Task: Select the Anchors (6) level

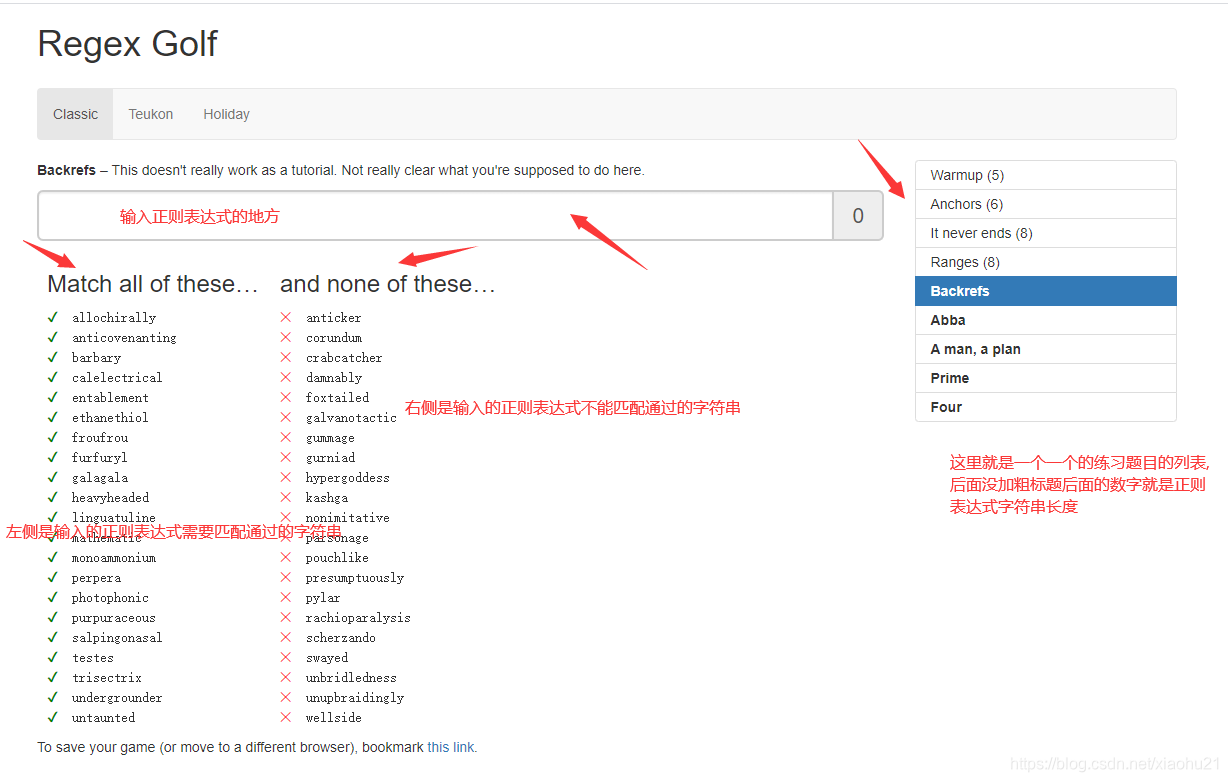Action: (x=1045, y=204)
